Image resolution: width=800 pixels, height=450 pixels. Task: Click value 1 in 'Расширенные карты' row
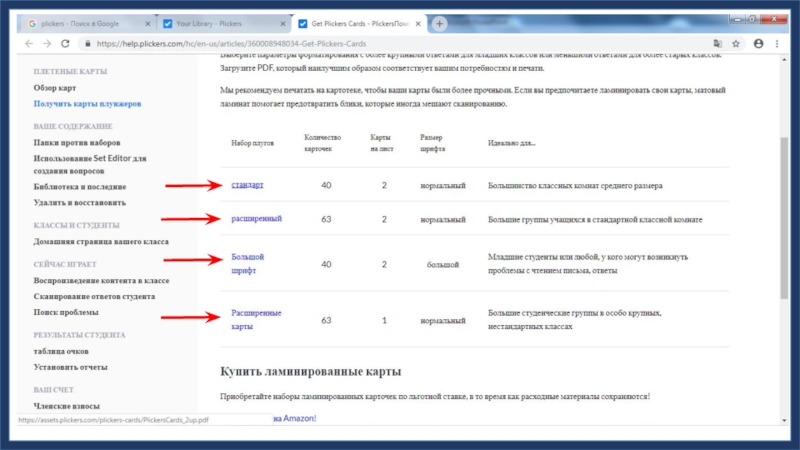pyautogui.click(x=384, y=320)
